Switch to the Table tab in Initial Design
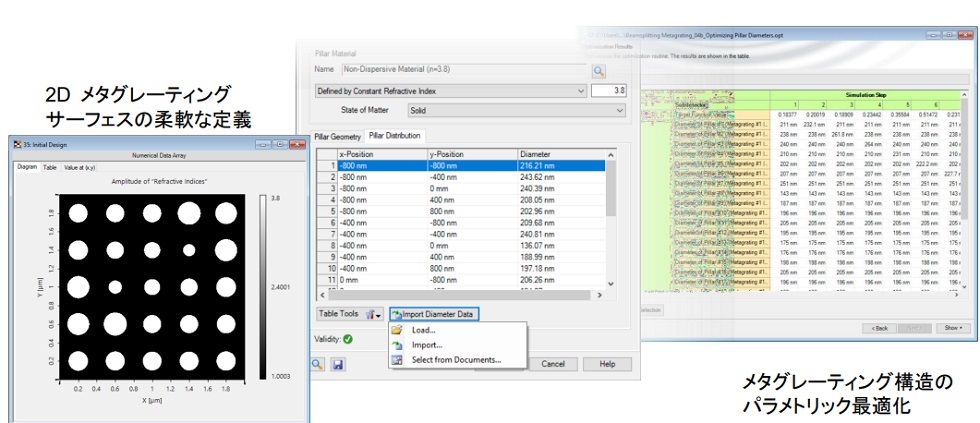The height and width of the screenshot is (423, 980). [49, 167]
